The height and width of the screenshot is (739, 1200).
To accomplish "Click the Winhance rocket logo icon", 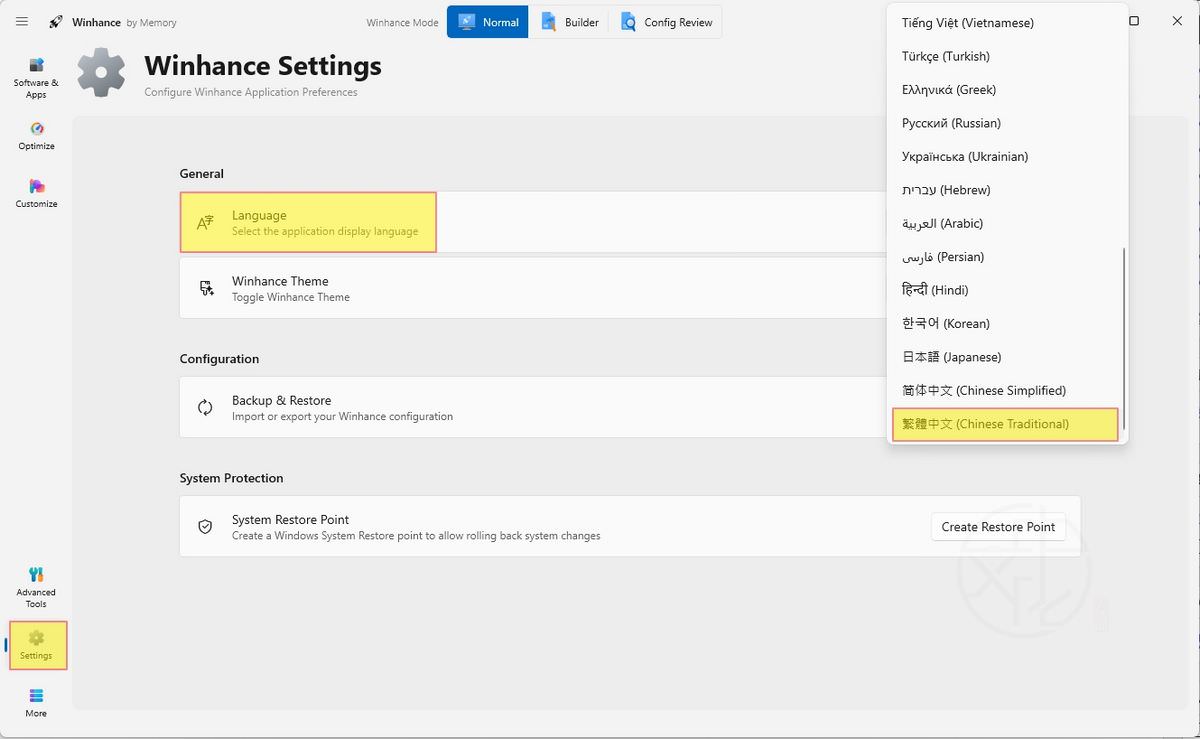I will (56, 22).
